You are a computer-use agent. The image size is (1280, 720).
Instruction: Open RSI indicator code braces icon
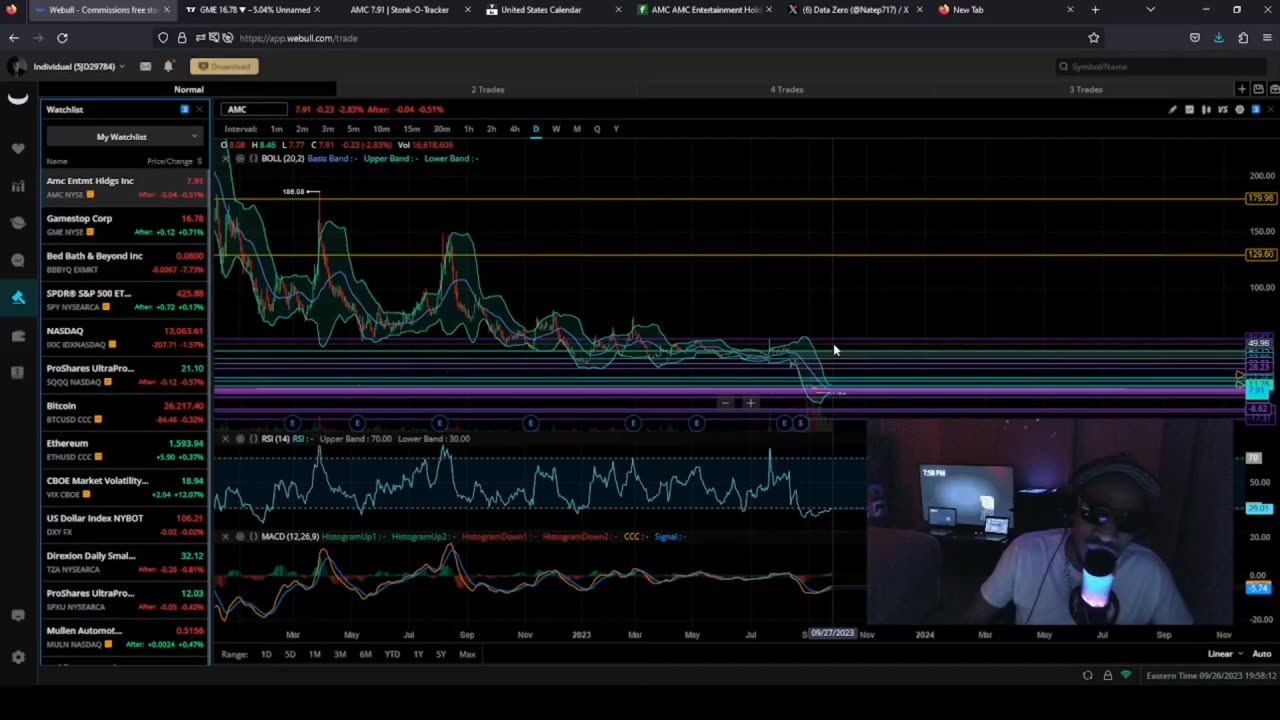pyautogui.click(x=253, y=438)
